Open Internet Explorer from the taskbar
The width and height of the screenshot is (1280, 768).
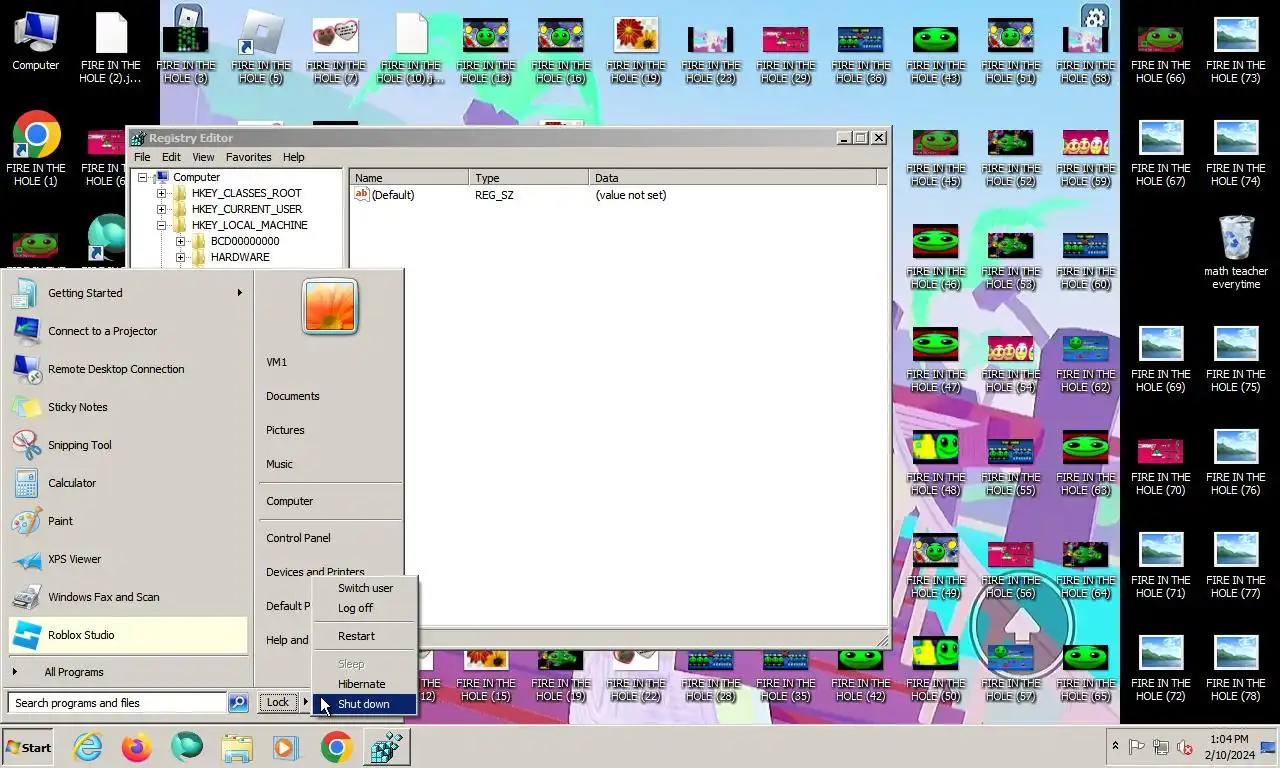click(88, 747)
